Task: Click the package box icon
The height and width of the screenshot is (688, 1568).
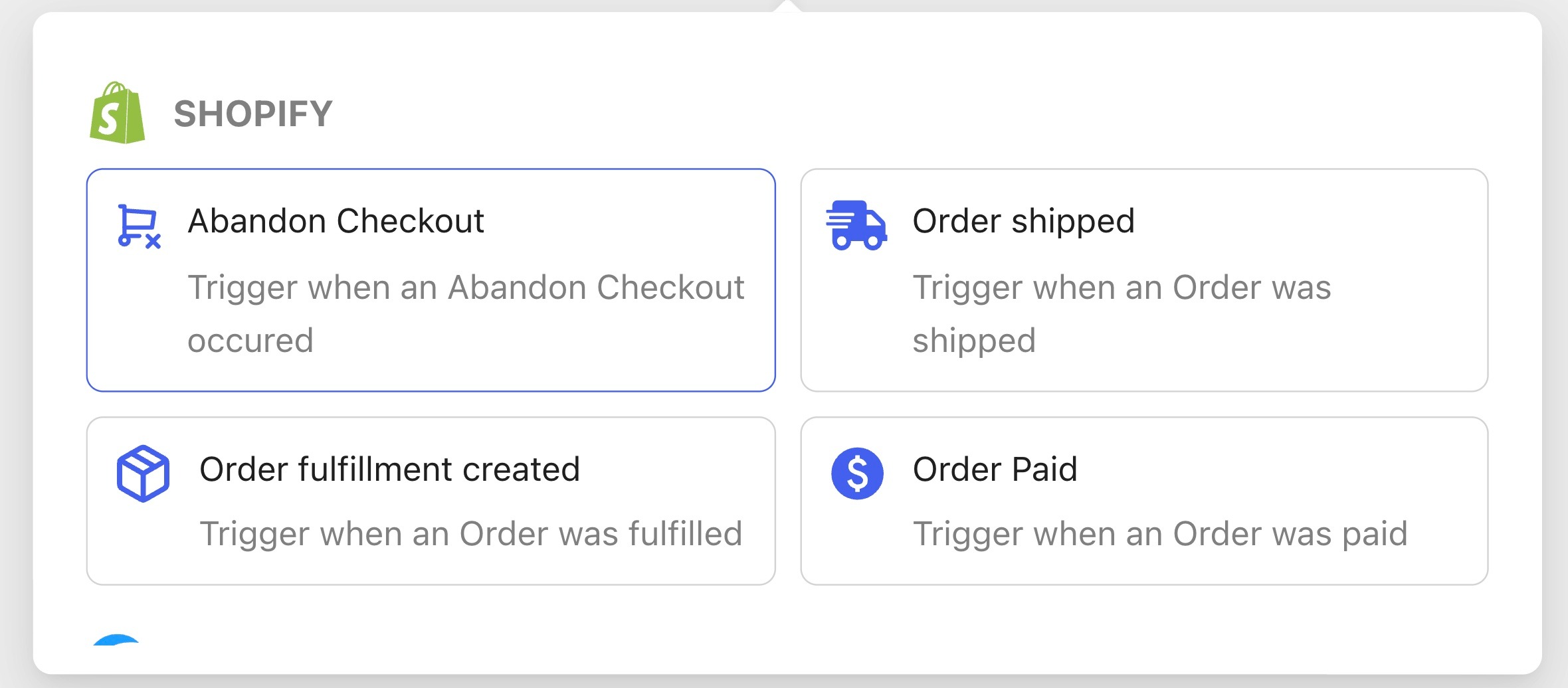Action: 143,473
